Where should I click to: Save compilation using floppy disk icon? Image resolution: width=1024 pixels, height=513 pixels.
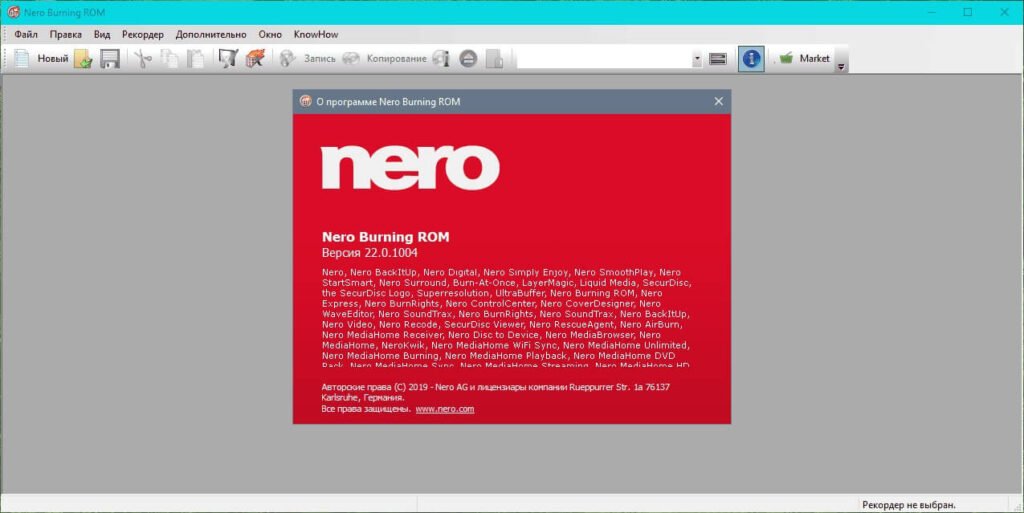coord(110,59)
